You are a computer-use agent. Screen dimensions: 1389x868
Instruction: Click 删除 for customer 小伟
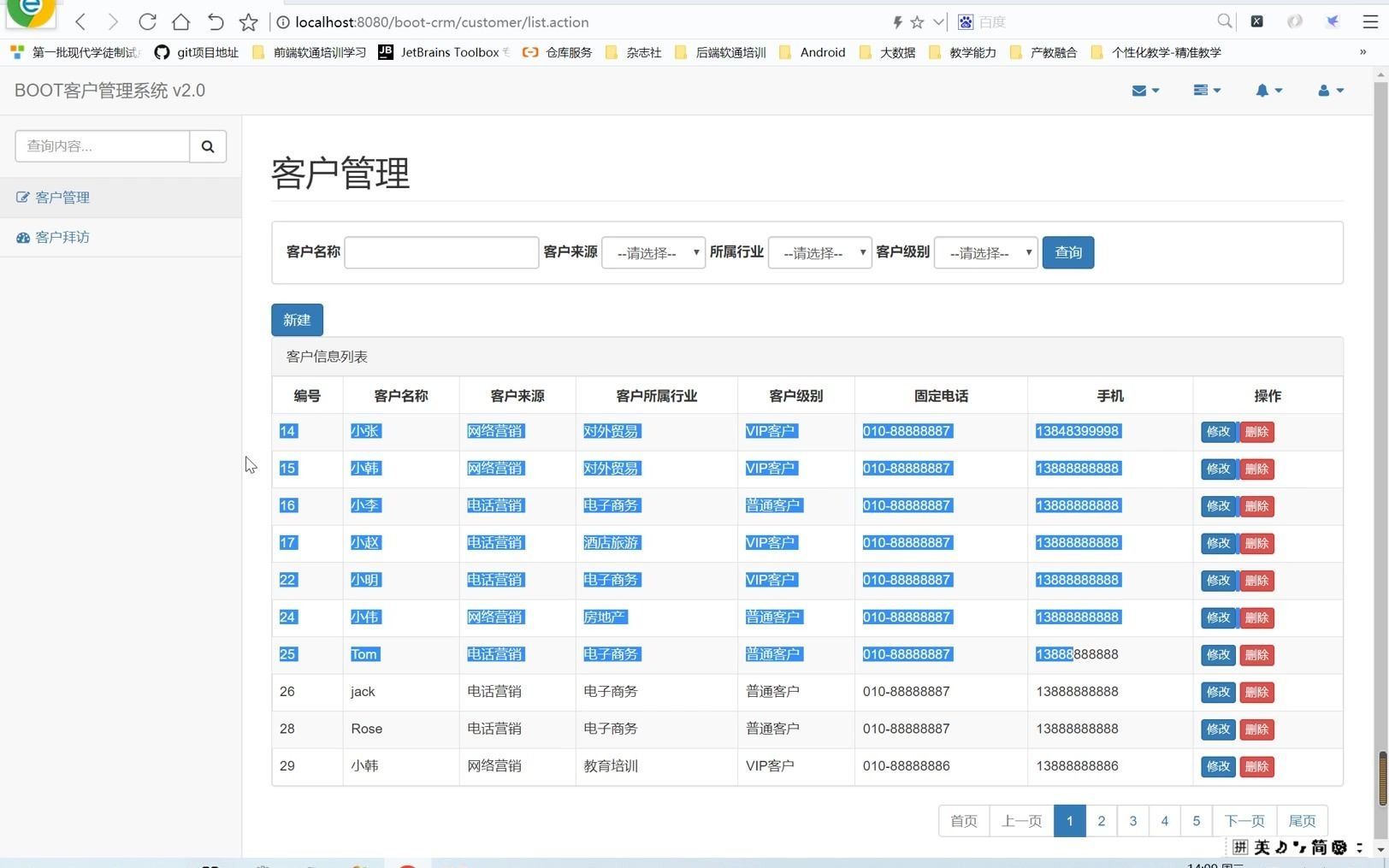click(x=1256, y=617)
